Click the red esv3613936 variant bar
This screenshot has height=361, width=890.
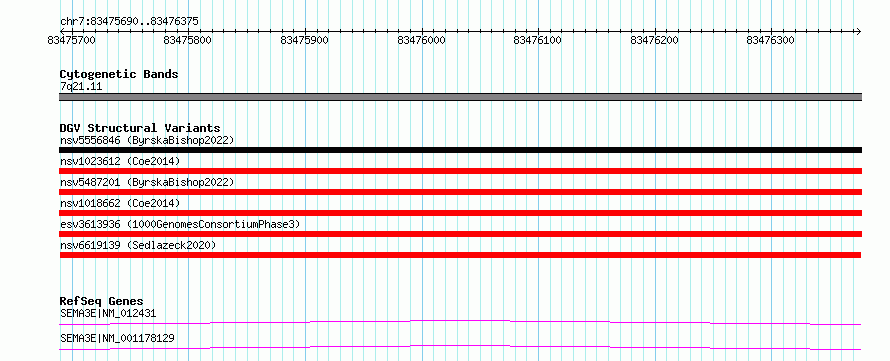[460, 234]
